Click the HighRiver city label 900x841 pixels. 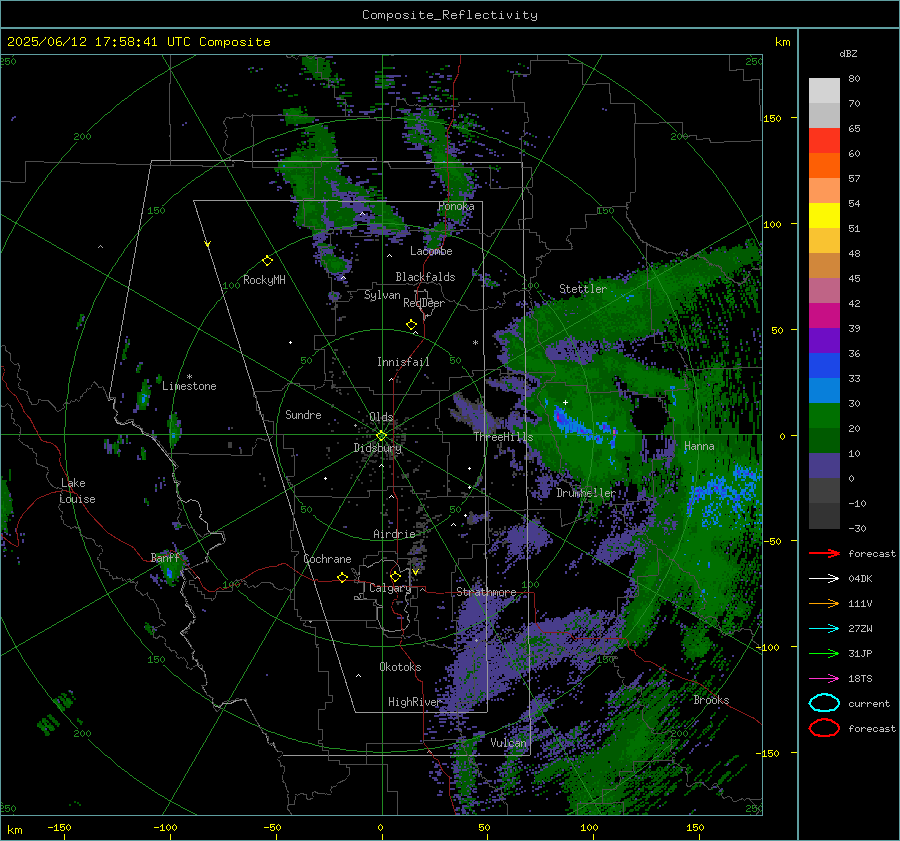pos(414,702)
